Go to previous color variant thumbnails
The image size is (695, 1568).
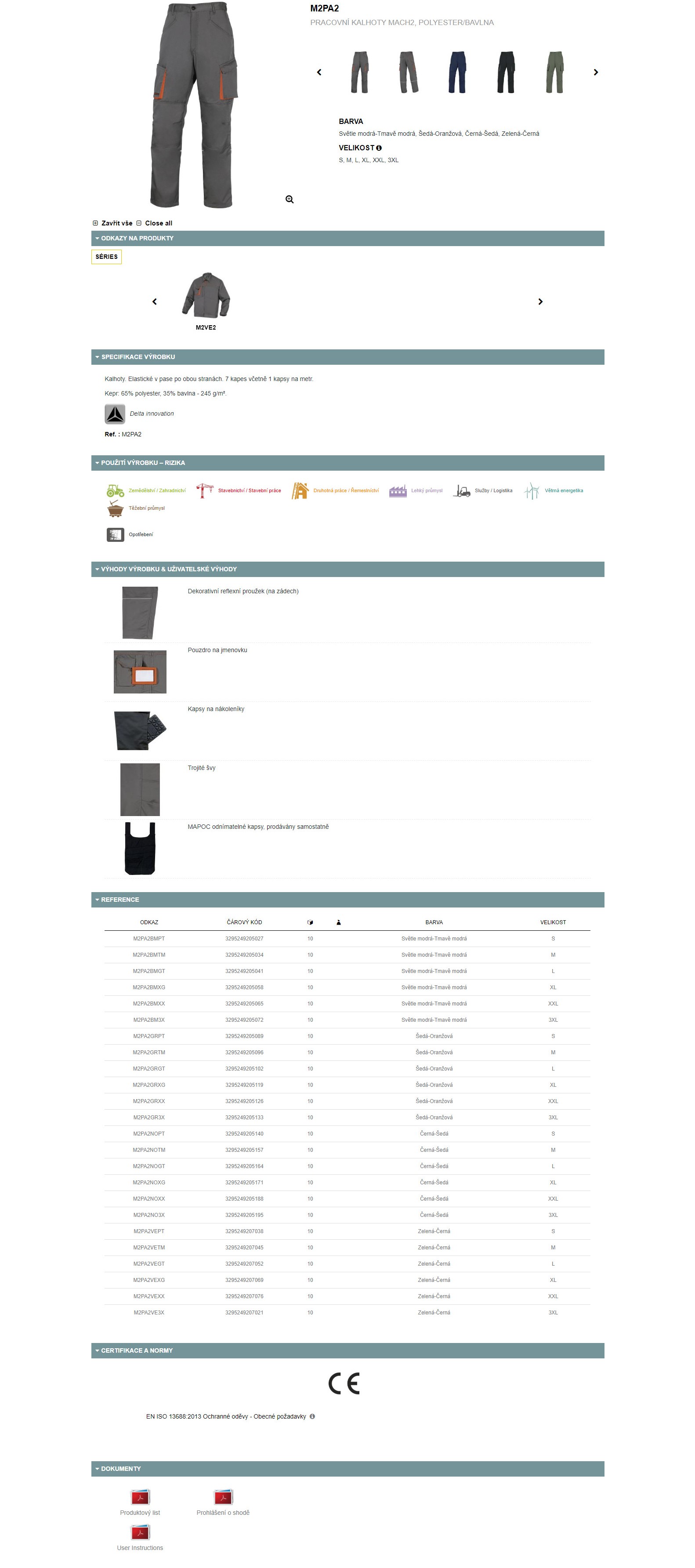point(319,73)
